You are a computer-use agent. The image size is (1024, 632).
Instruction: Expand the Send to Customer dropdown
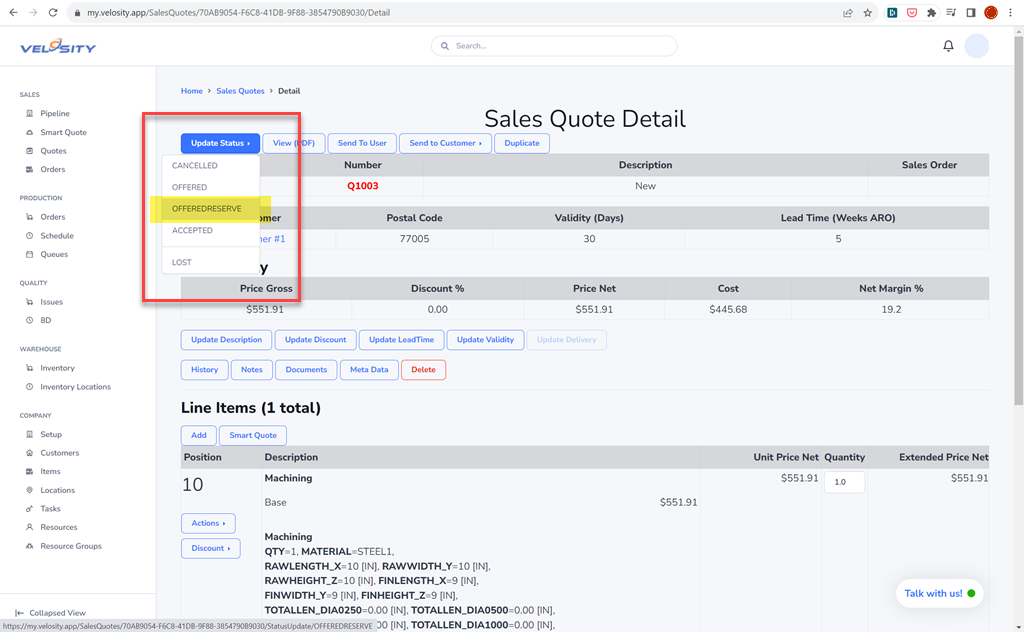coord(445,143)
